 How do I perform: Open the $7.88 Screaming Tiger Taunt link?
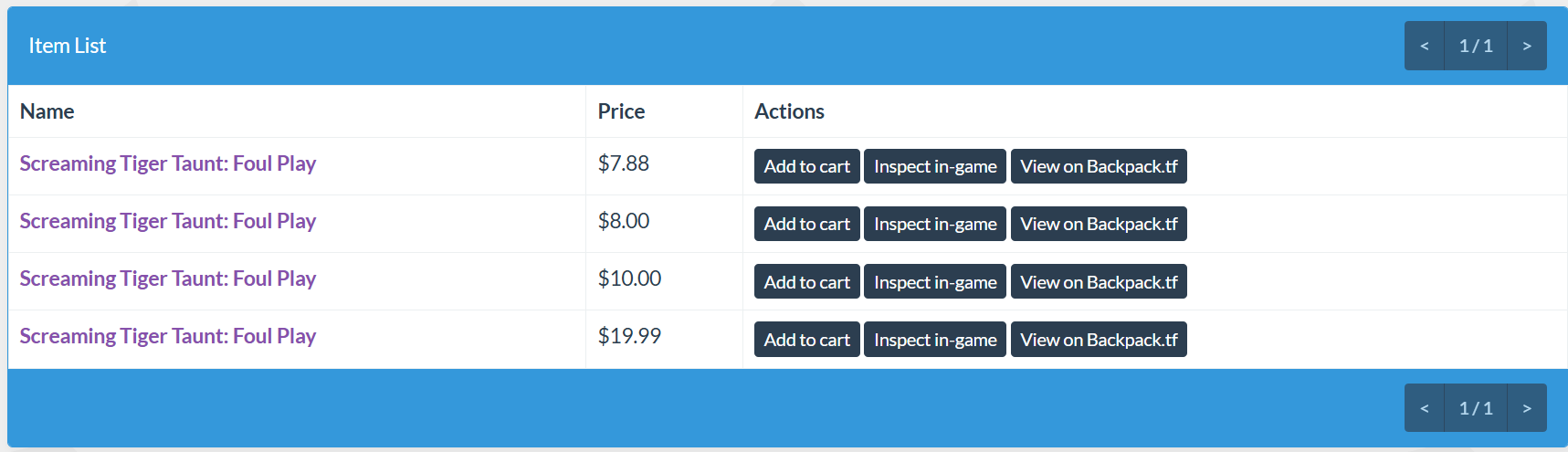coord(168,163)
